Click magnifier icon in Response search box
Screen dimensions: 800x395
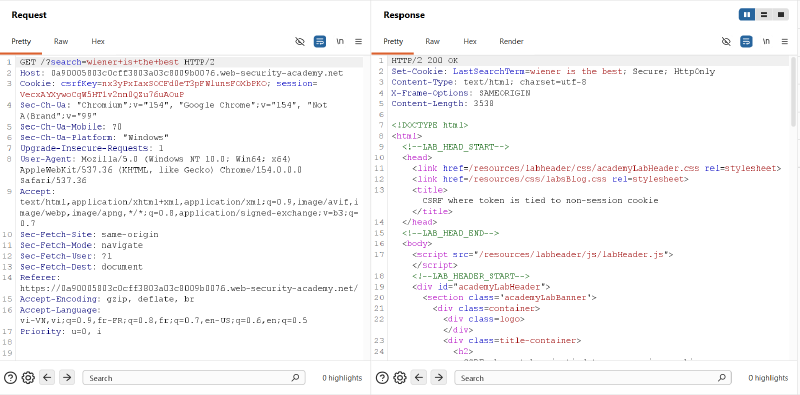pyautogui.click(x=721, y=378)
